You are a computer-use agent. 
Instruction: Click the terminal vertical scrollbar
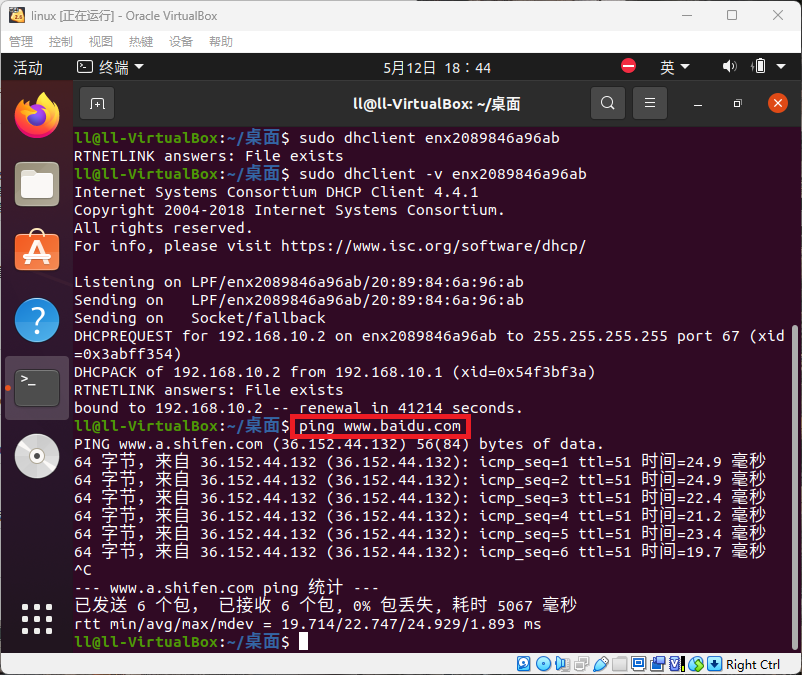[x=795, y=487]
